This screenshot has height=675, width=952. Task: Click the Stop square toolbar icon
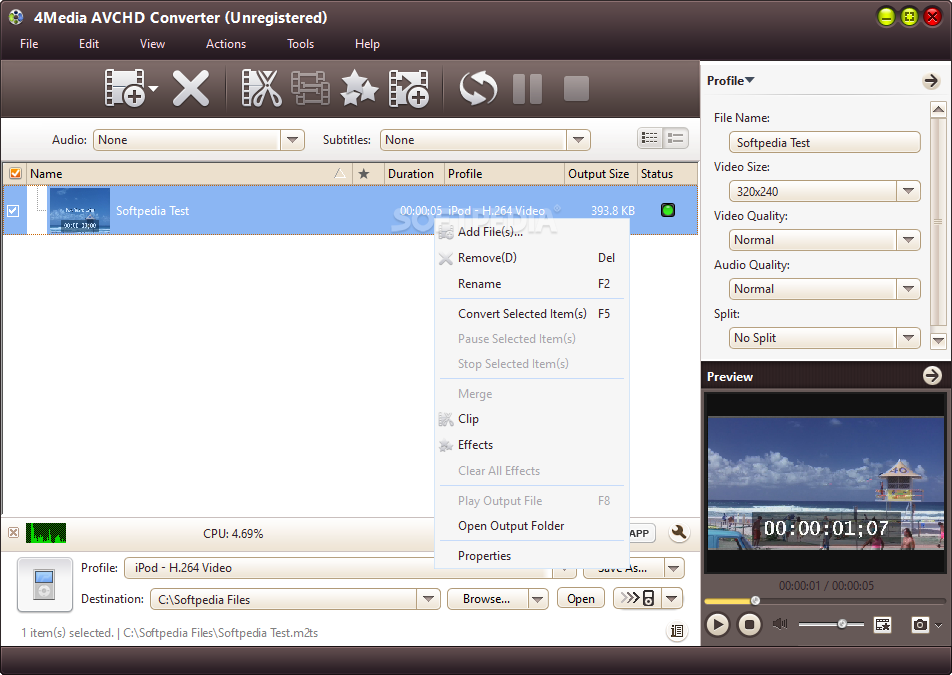(x=576, y=89)
